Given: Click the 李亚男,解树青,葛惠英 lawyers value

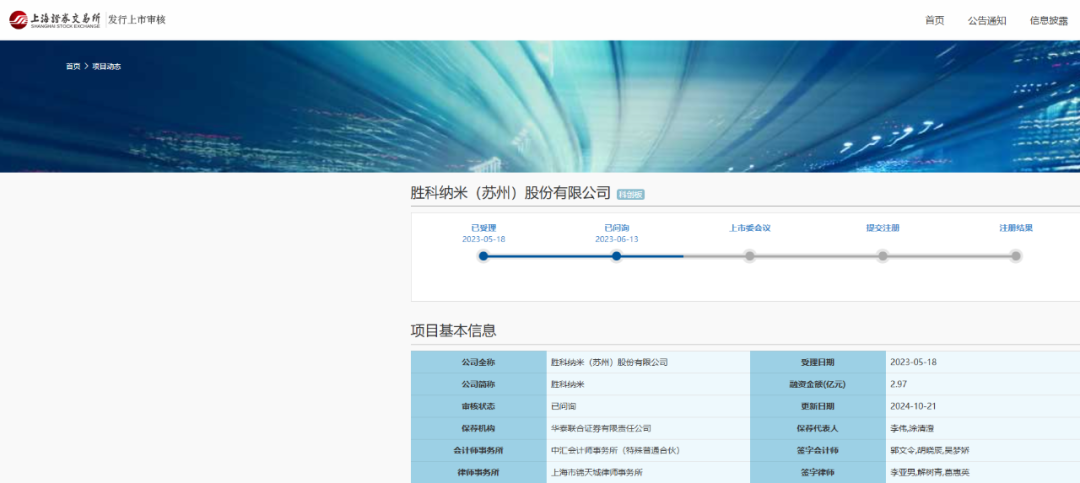Looking at the screenshot, I should [x=930, y=473].
